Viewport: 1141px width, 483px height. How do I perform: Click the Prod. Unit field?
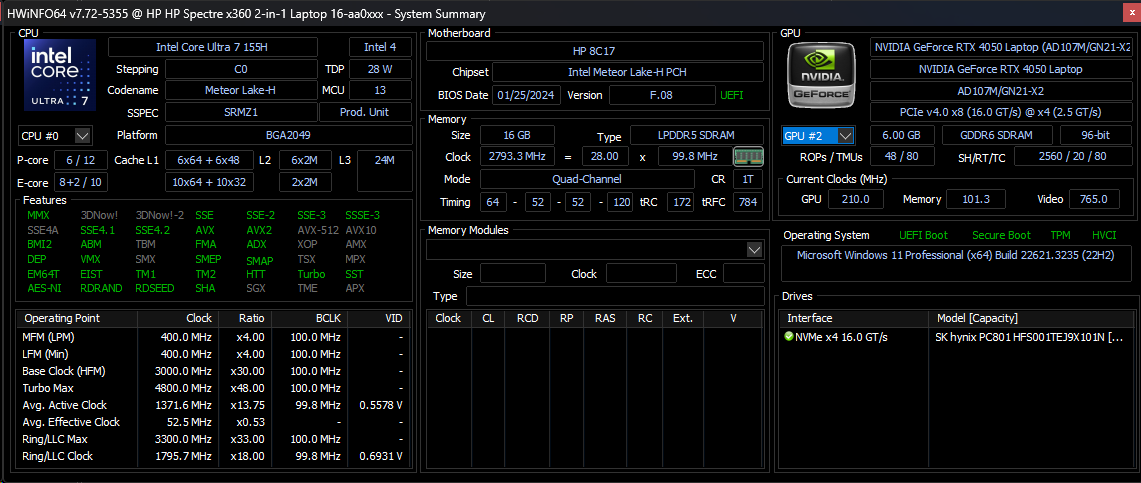coord(365,112)
